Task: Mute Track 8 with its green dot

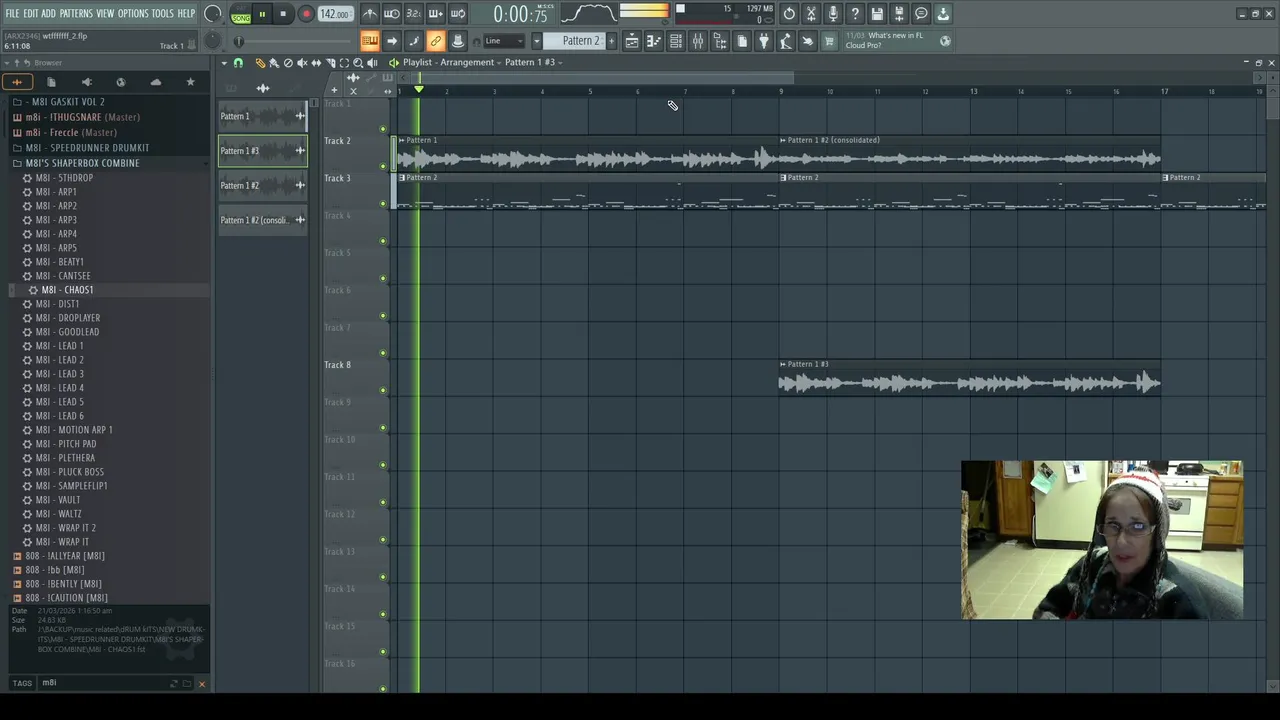Action: click(383, 390)
